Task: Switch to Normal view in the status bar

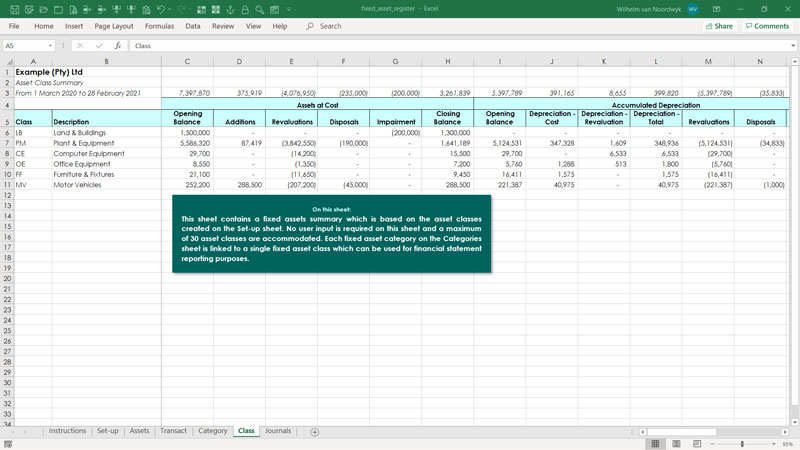Action: (656, 444)
